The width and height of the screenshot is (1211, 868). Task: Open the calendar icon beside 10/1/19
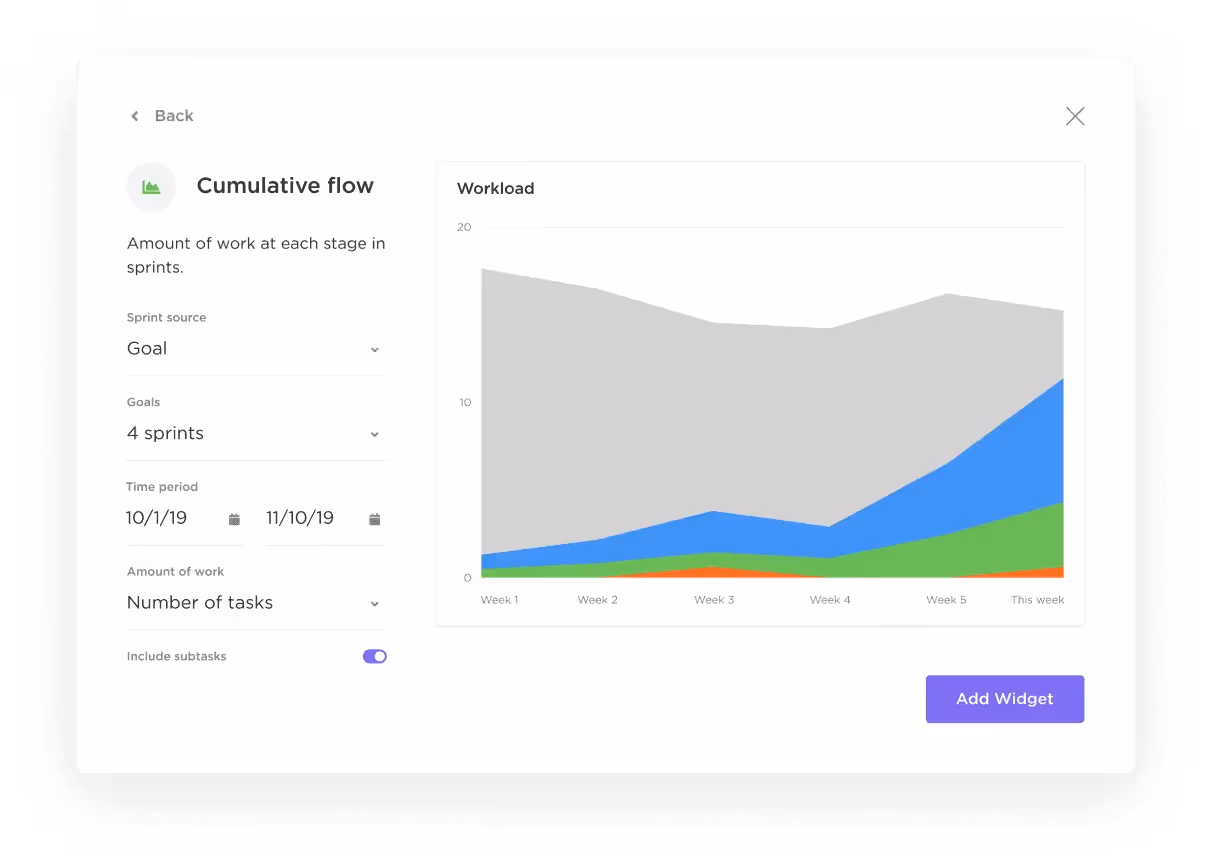[234, 518]
